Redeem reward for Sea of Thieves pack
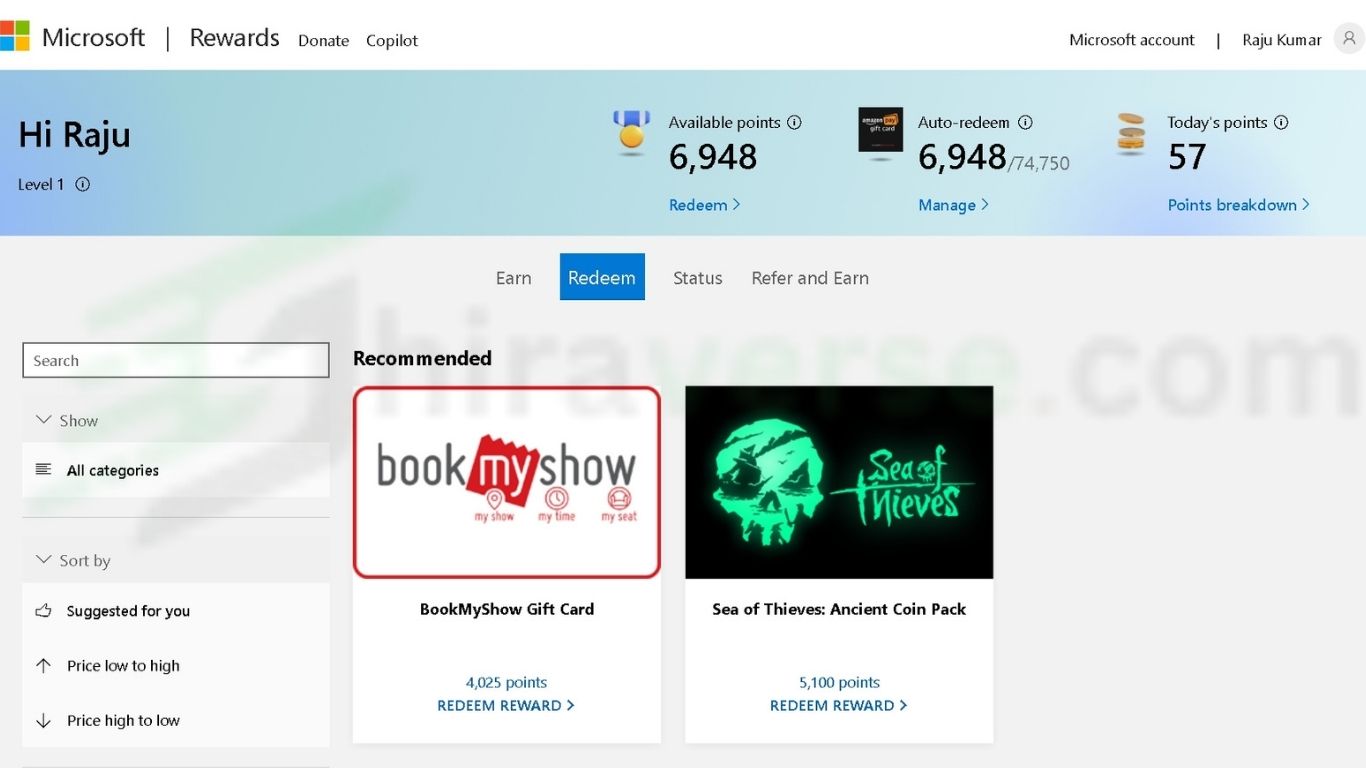 point(839,705)
